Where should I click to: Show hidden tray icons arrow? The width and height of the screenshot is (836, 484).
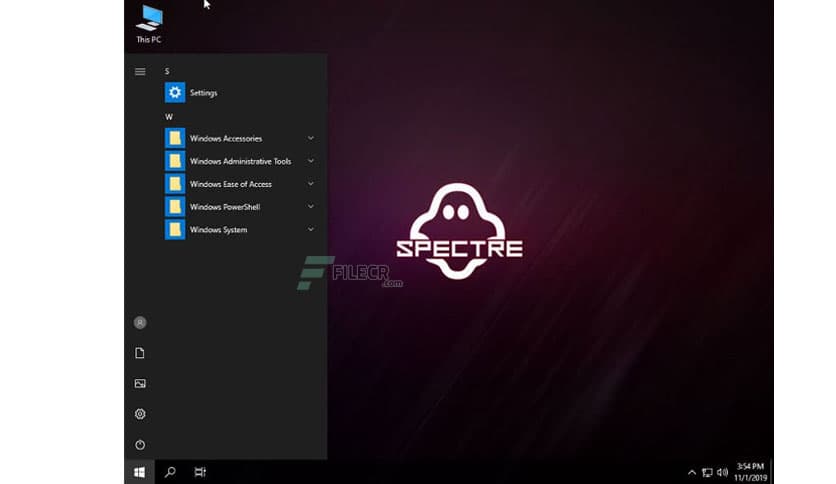[x=692, y=472]
